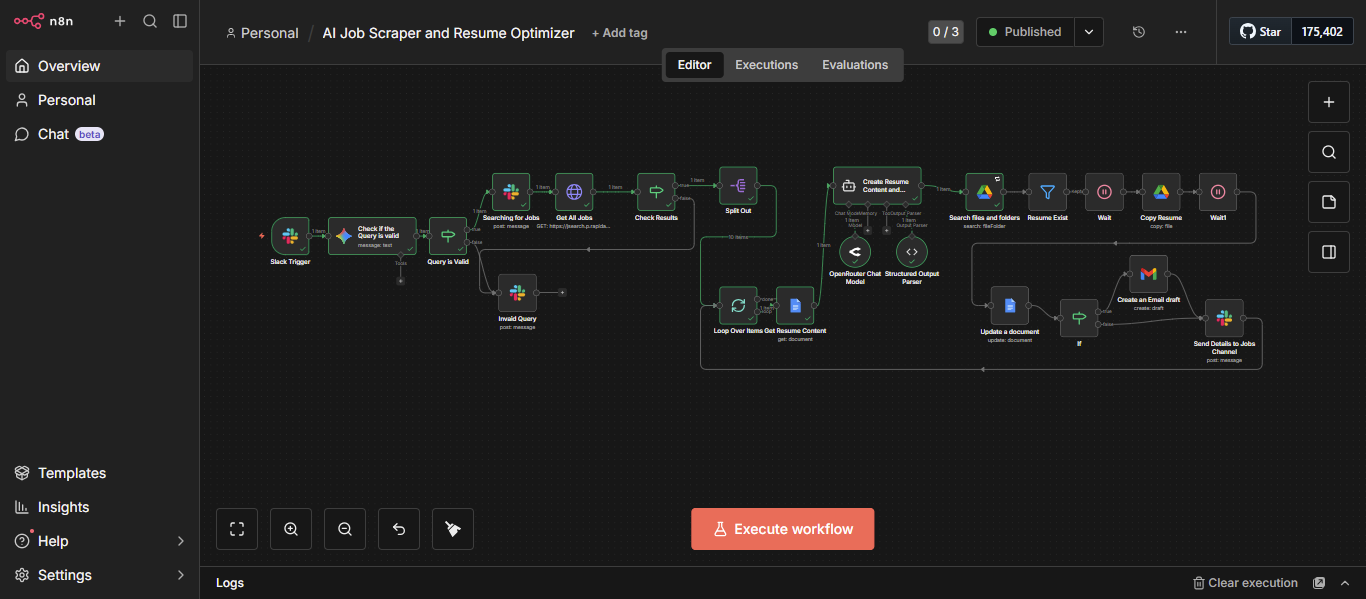Select the Resume Exist filter node
This screenshot has width=1366, height=599.
pyautogui.click(x=1047, y=192)
